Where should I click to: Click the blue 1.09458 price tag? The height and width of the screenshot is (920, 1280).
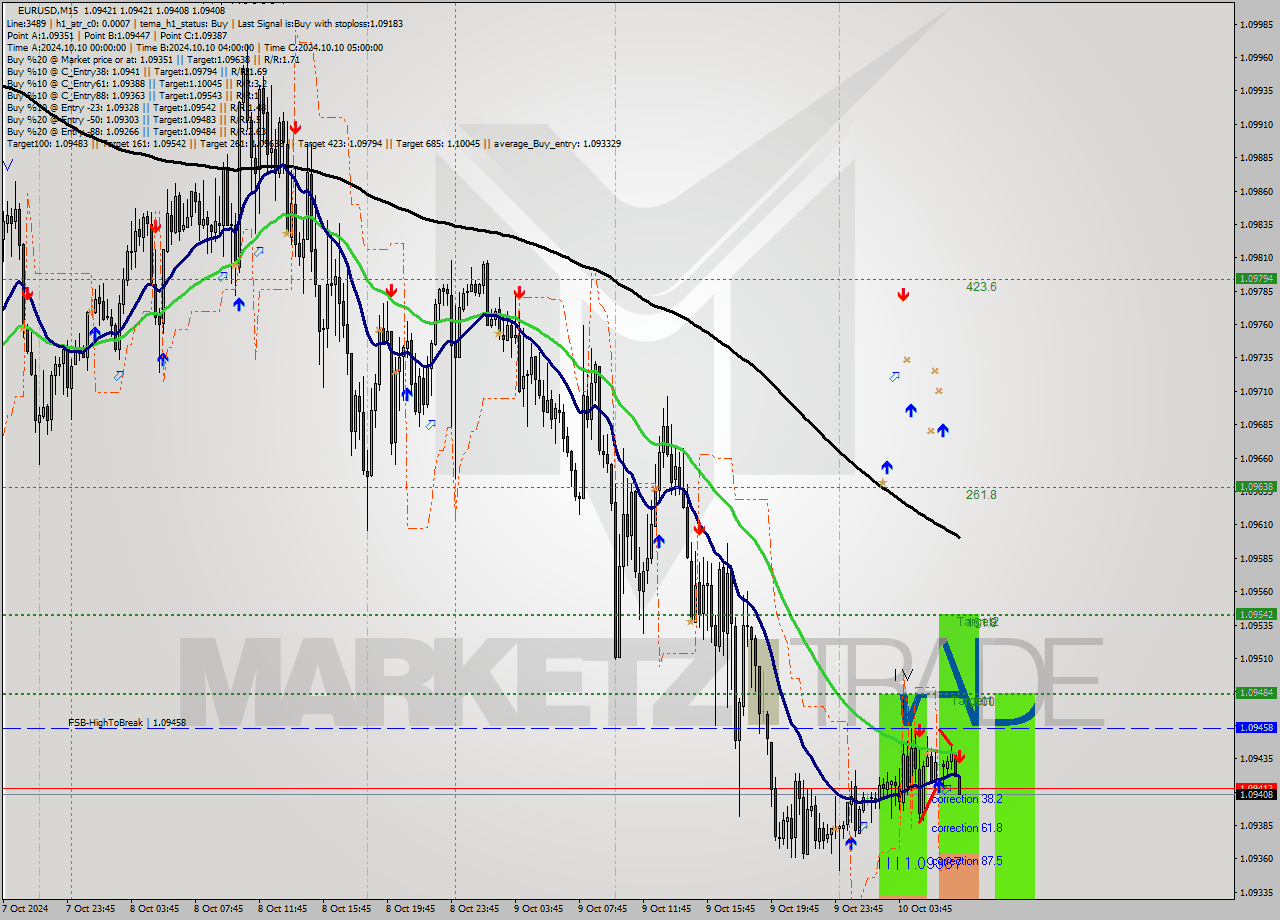point(1256,728)
